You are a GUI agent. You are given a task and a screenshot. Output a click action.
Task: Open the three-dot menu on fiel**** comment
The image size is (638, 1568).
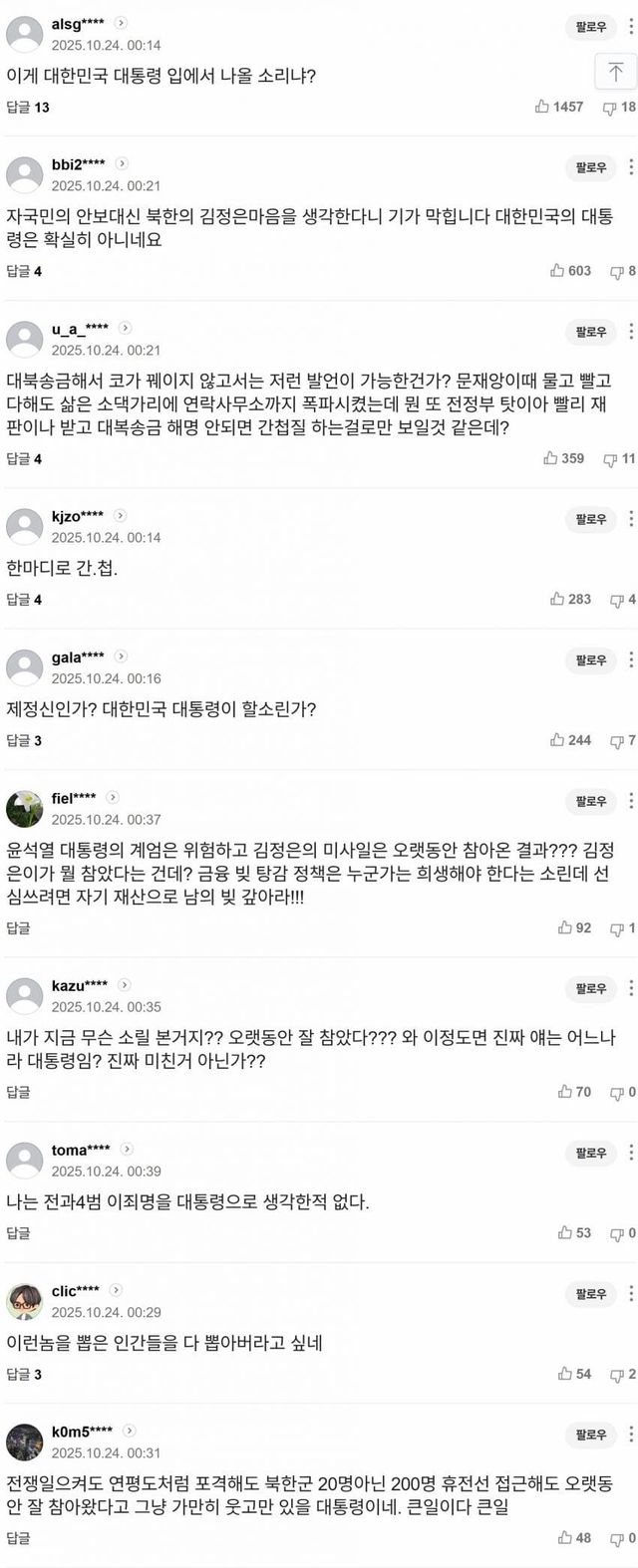(x=631, y=801)
